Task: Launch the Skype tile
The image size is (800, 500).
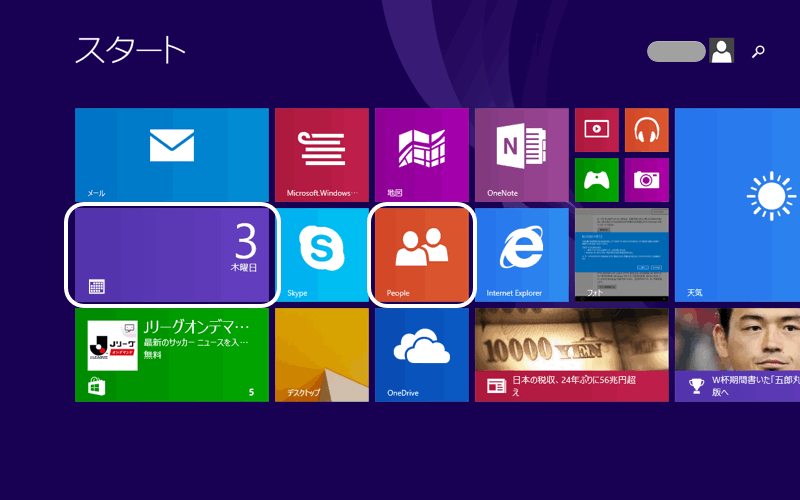Action: coord(321,255)
